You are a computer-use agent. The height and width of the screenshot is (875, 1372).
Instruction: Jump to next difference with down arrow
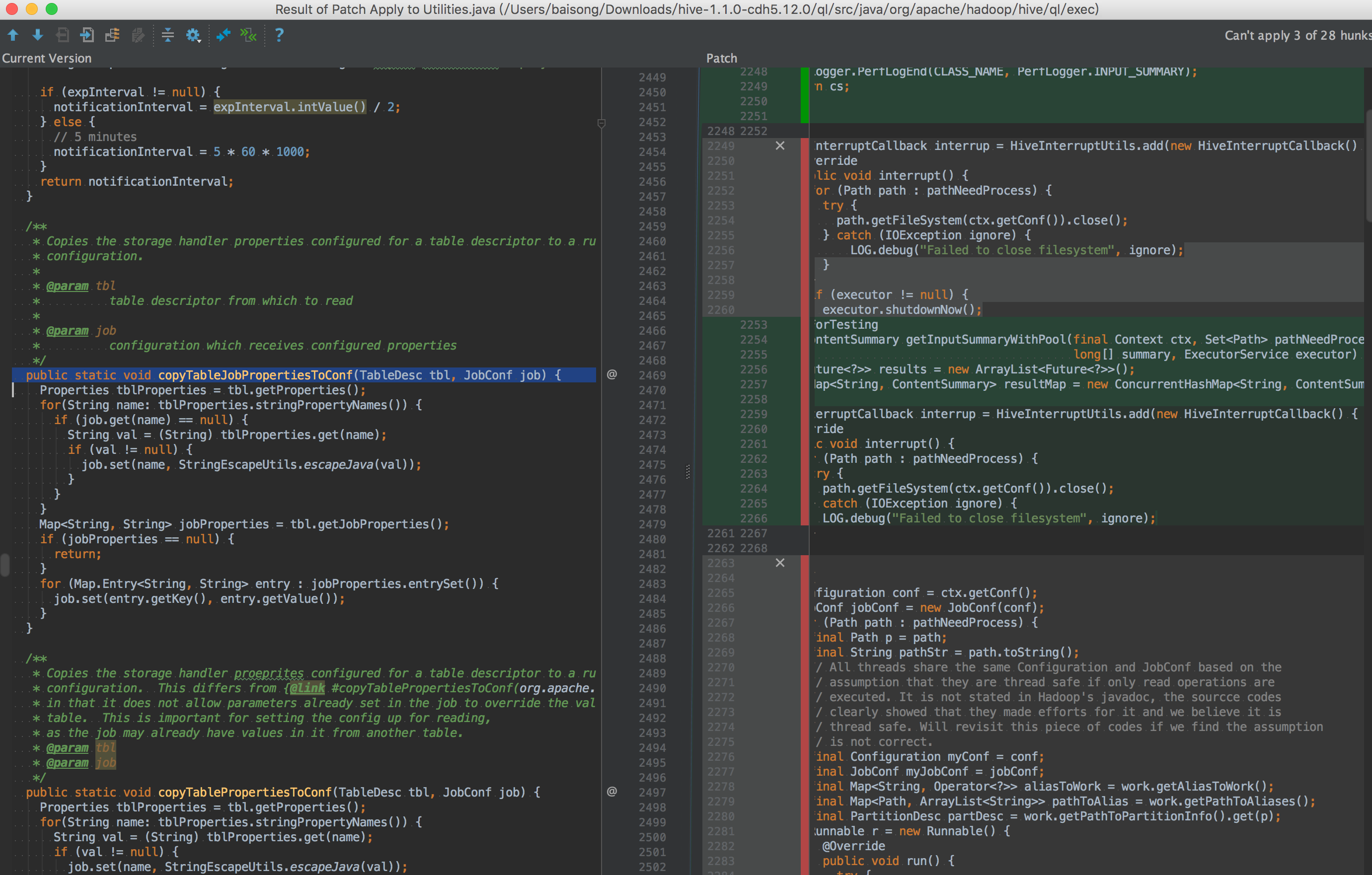(x=38, y=35)
